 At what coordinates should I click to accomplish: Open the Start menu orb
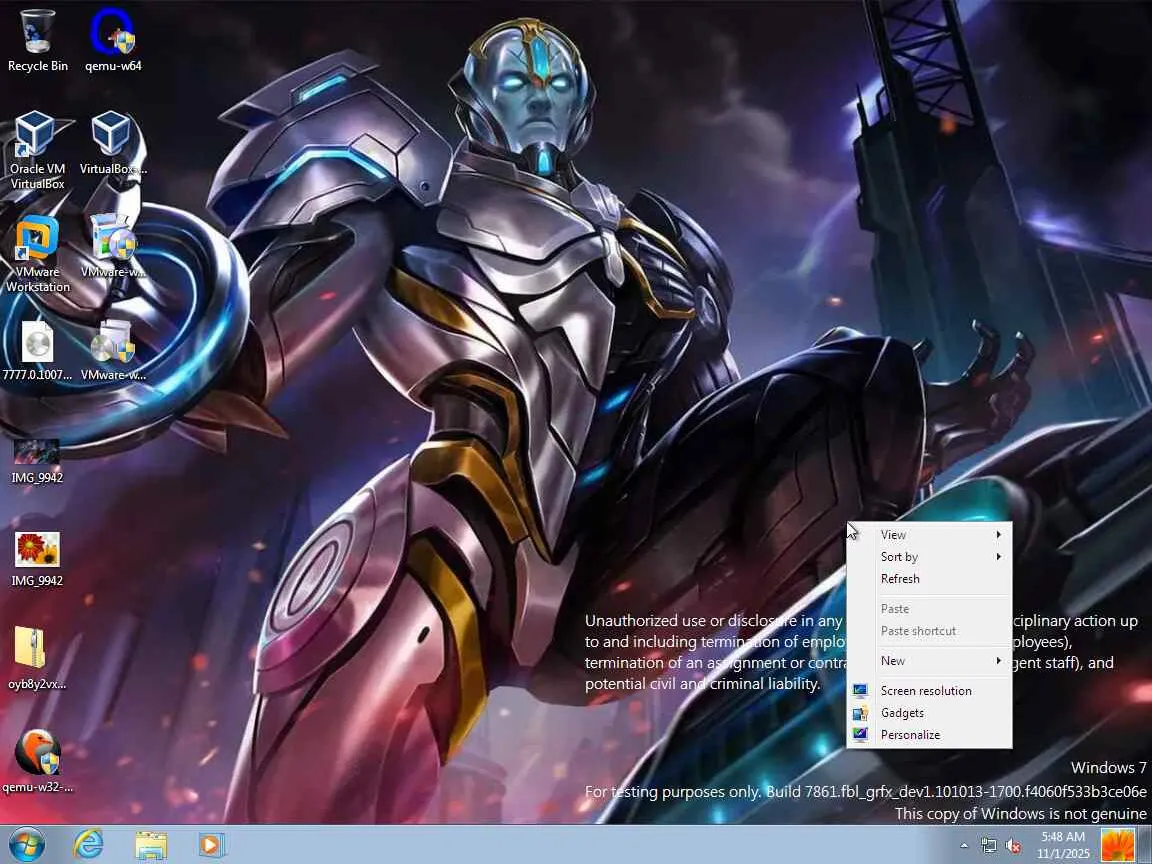tap(26, 844)
